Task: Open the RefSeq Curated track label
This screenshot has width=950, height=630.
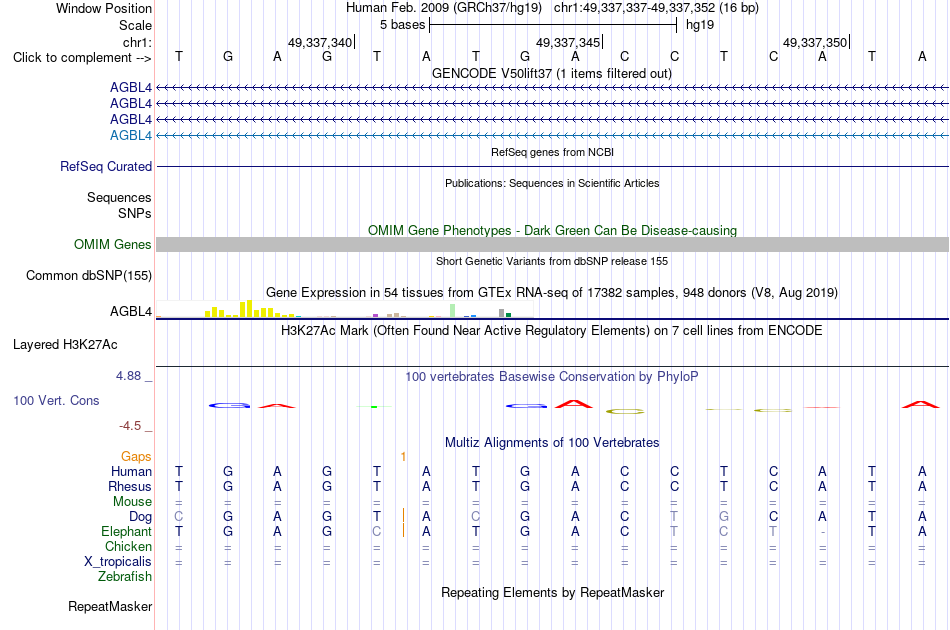Action: (106, 166)
